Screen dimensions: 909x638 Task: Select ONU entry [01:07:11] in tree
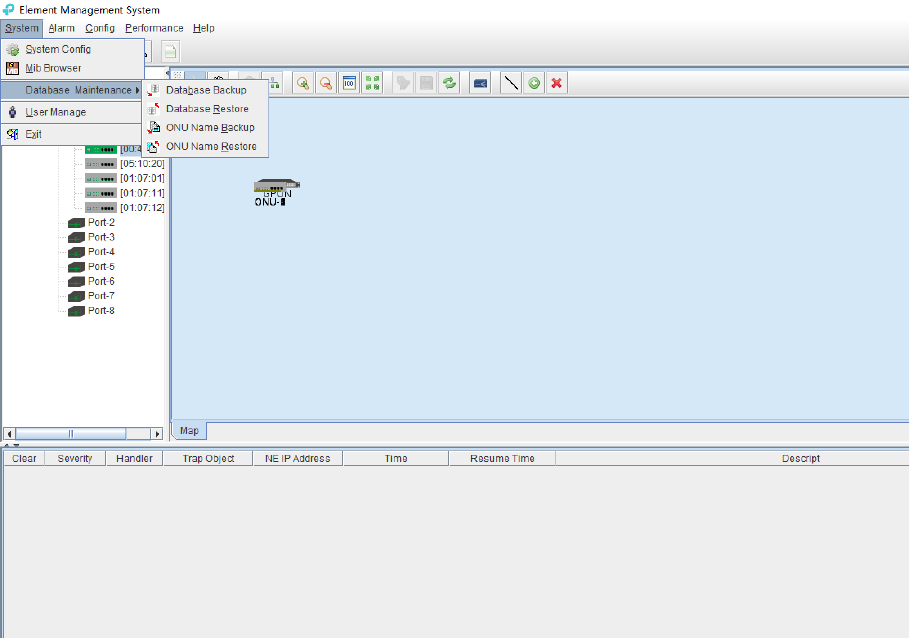pyautogui.click(x=142, y=193)
